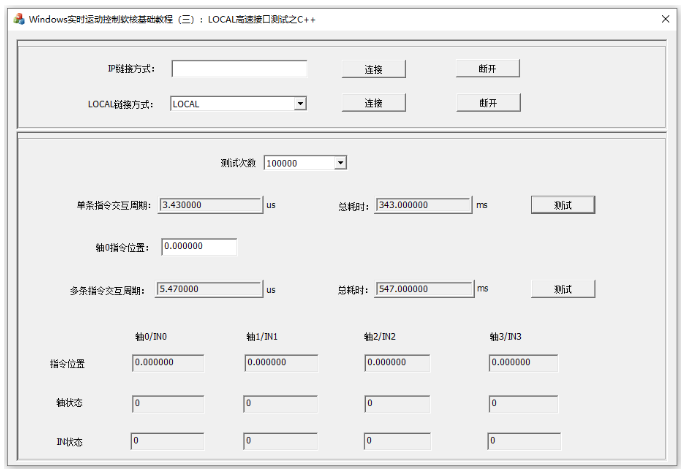Click 轴状态 field under 轴1/IN1
685x473 pixels.
[x=280, y=404]
